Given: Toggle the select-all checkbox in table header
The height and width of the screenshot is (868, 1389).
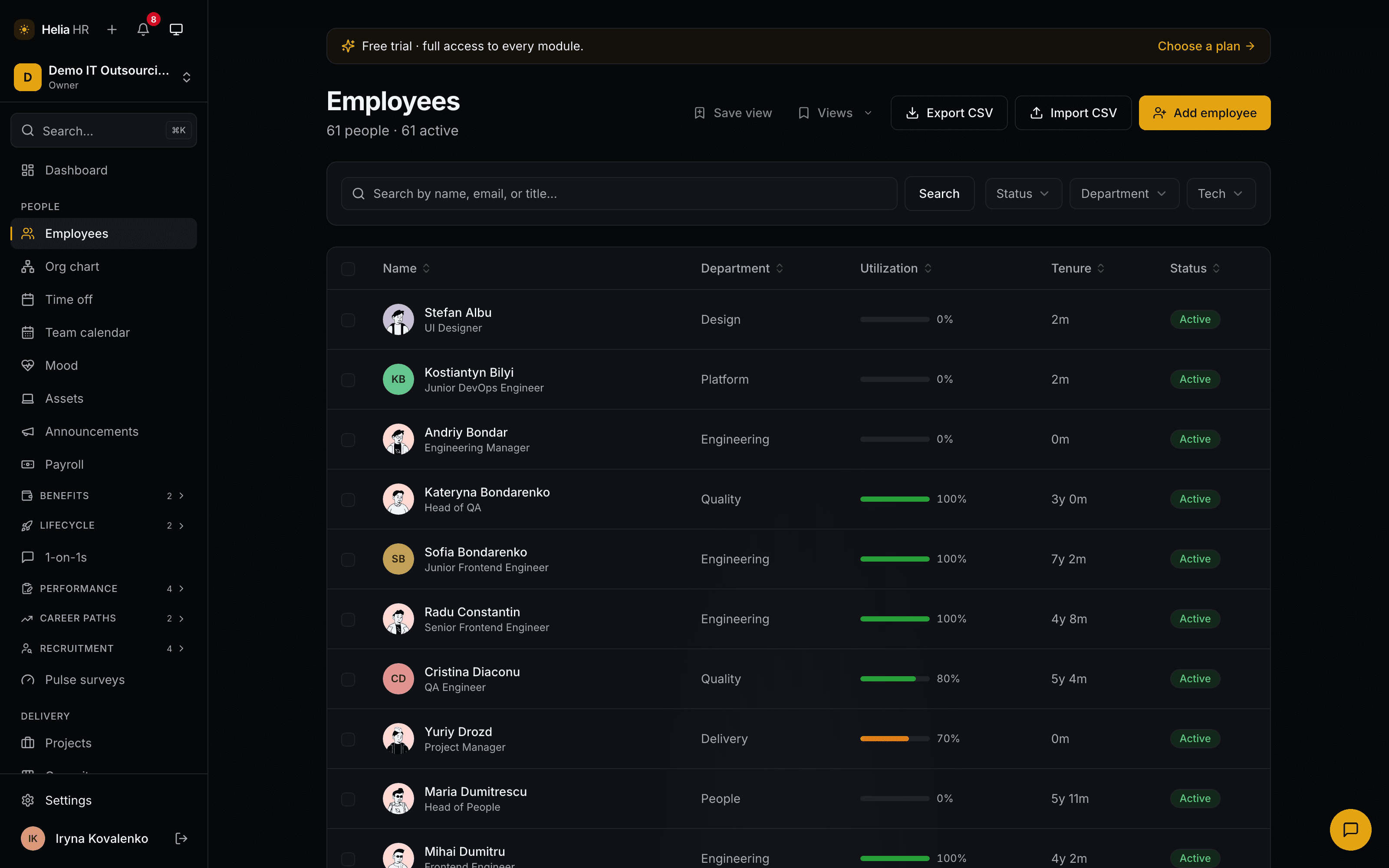Looking at the screenshot, I should click(x=348, y=269).
